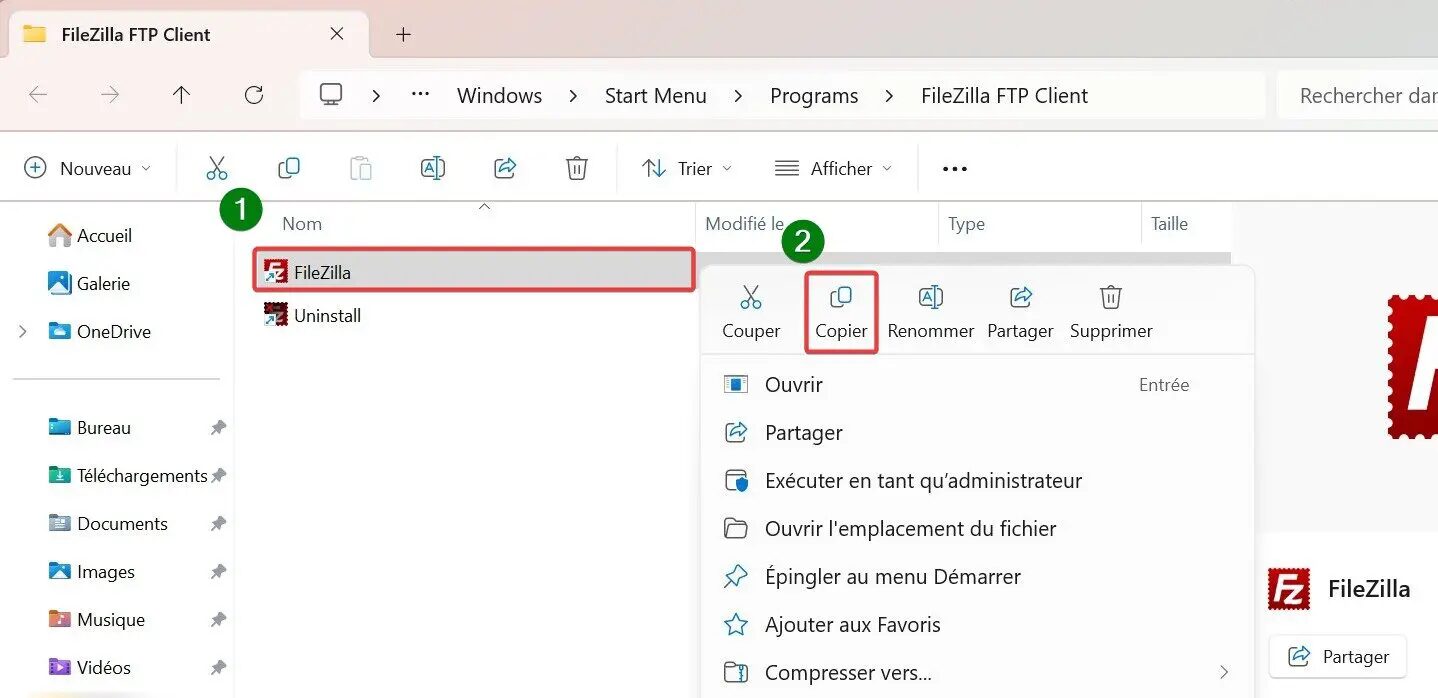
Task: Expand chevron after Windows breadcrumb
Action: coord(573,96)
